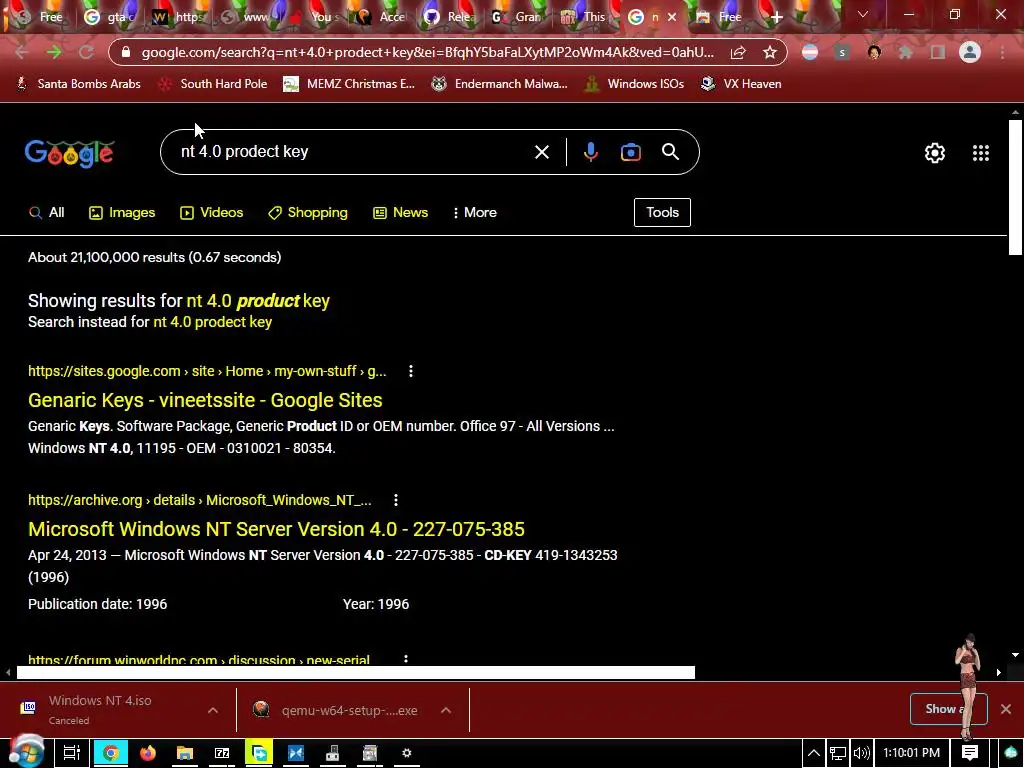Image resolution: width=1024 pixels, height=768 pixels.
Task: Open the Tools button
Action: [x=662, y=212]
